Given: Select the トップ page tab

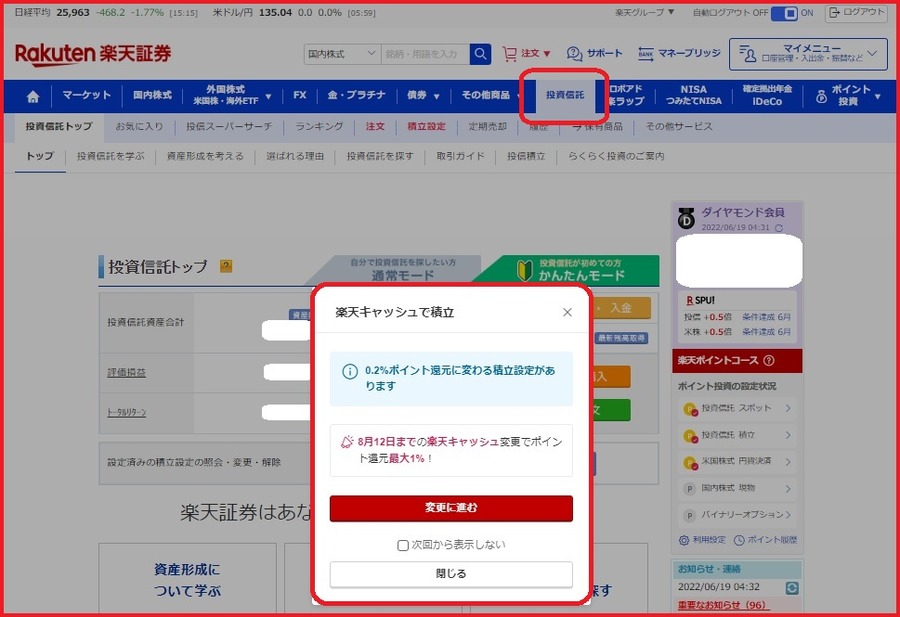Looking at the screenshot, I should tap(40, 156).
